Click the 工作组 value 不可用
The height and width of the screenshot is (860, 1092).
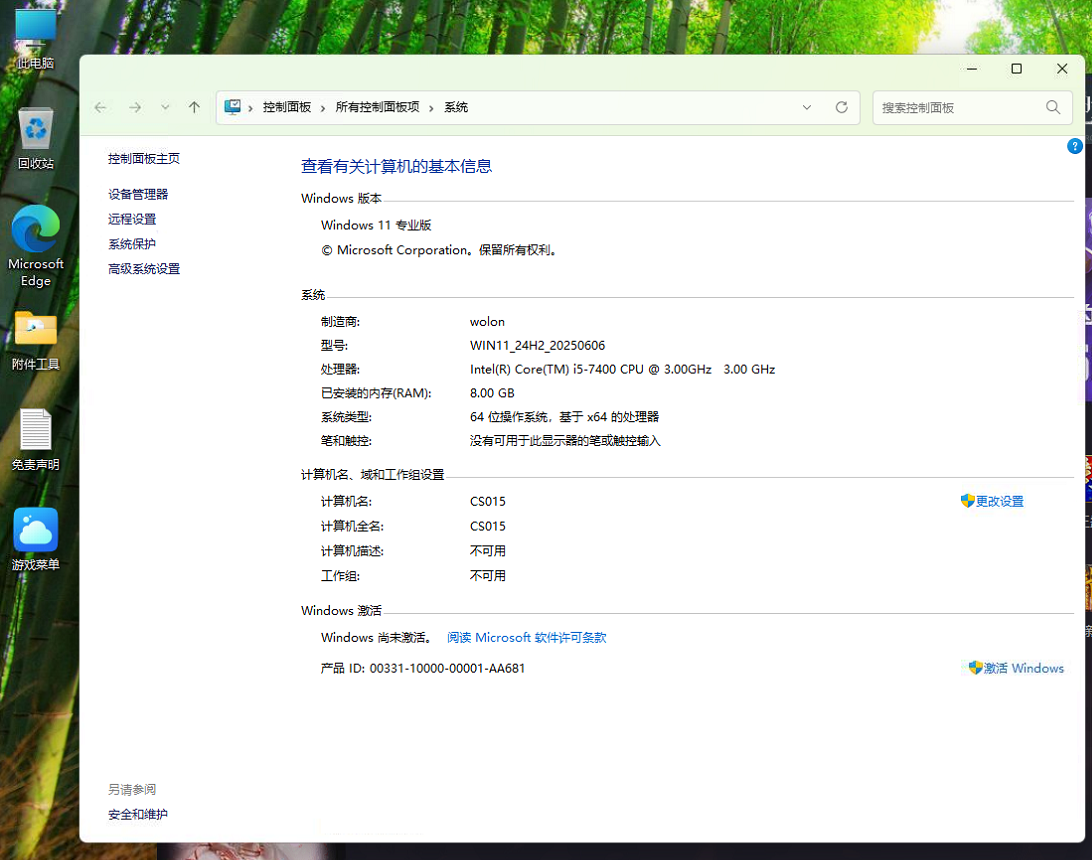click(488, 576)
